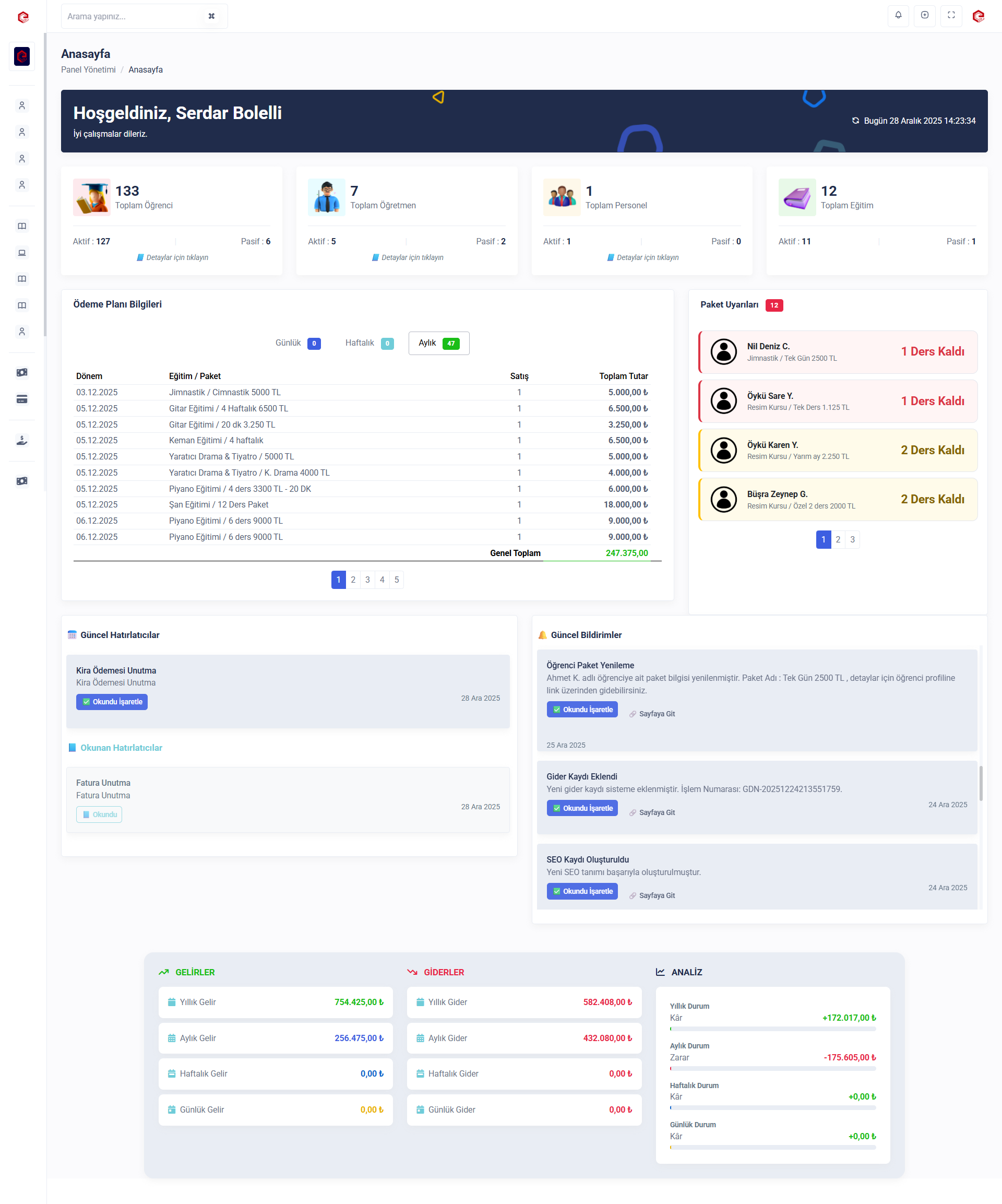Image resolution: width=1002 pixels, height=1204 pixels.
Task: Click the command icon in search box
Action: coord(211,16)
